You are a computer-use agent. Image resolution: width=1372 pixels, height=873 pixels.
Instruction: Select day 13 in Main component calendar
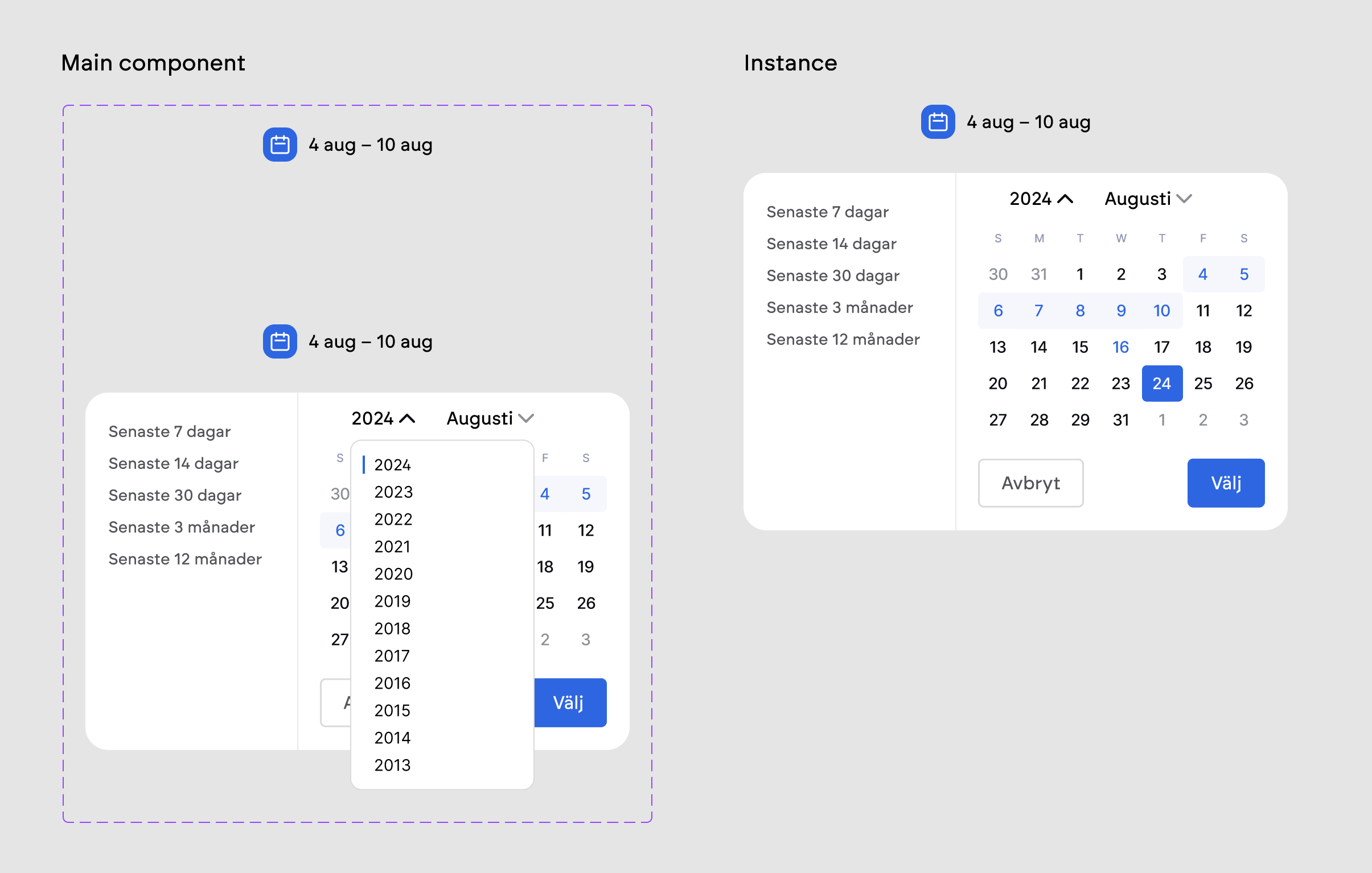tap(339, 567)
